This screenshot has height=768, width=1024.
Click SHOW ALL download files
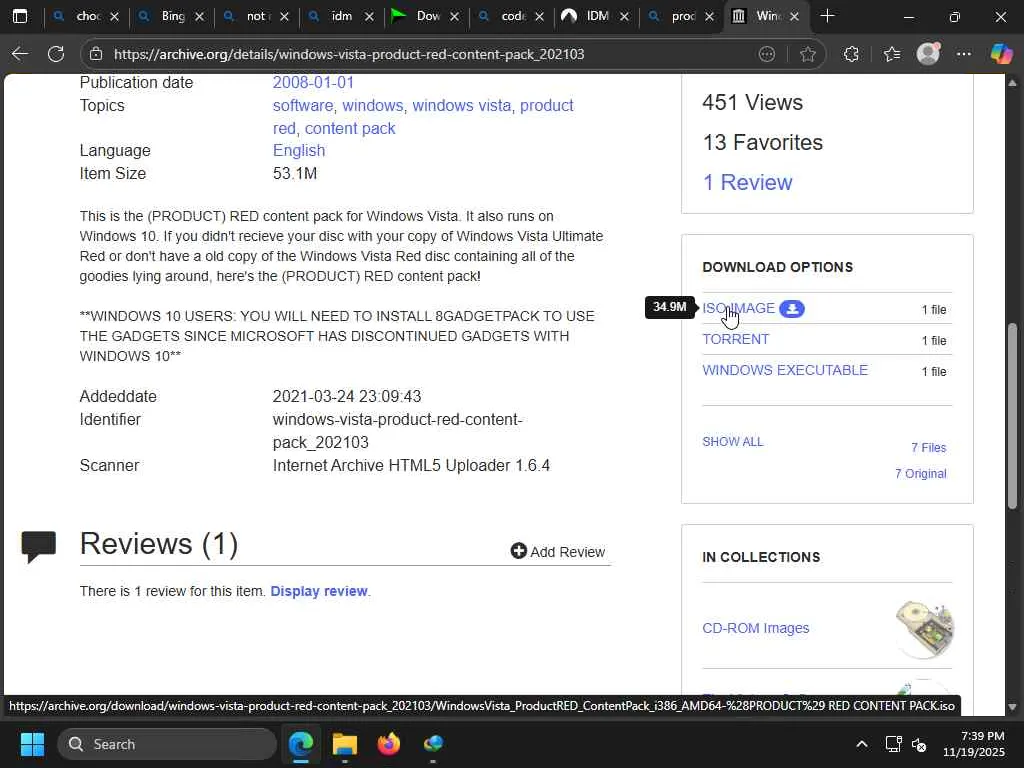(732, 442)
